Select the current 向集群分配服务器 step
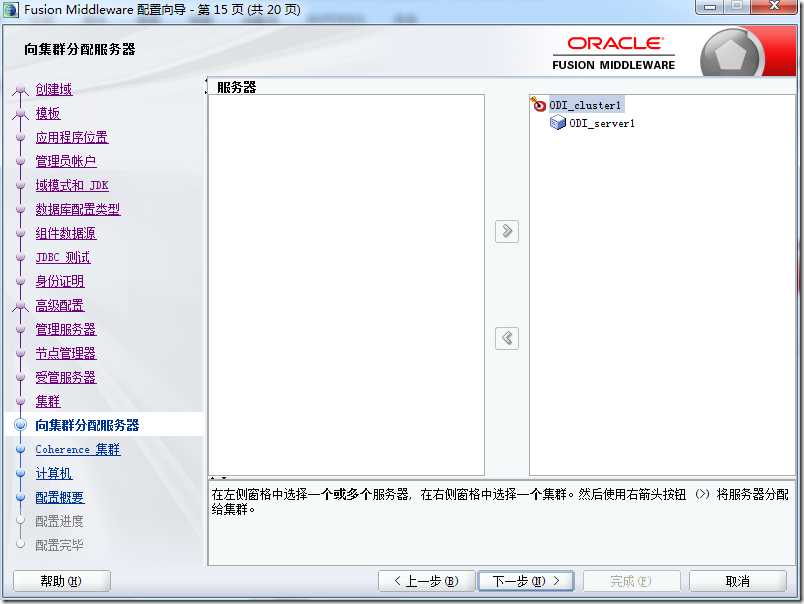Screen dimensions: 804x604 click(x=87, y=425)
